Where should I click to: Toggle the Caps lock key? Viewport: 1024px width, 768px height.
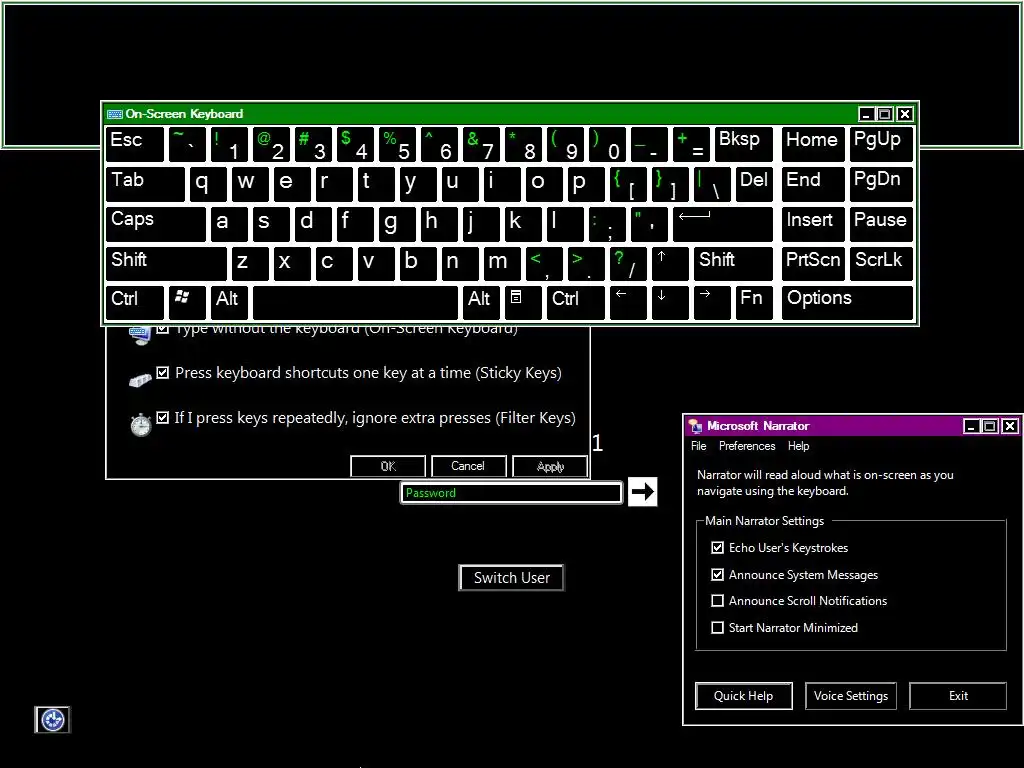tap(155, 223)
